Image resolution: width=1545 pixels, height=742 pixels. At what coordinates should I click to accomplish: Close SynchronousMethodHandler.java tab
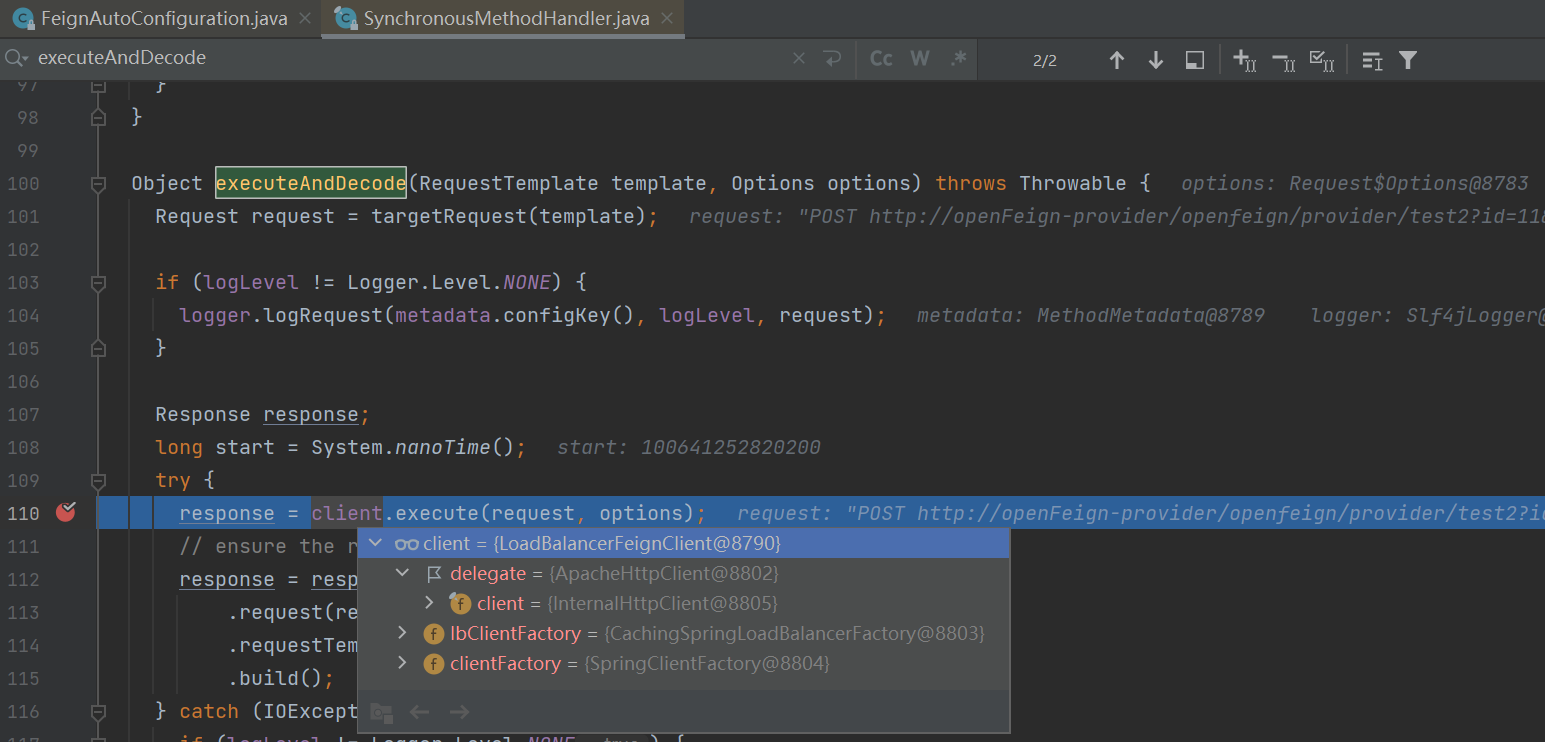pyautogui.click(x=667, y=19)
